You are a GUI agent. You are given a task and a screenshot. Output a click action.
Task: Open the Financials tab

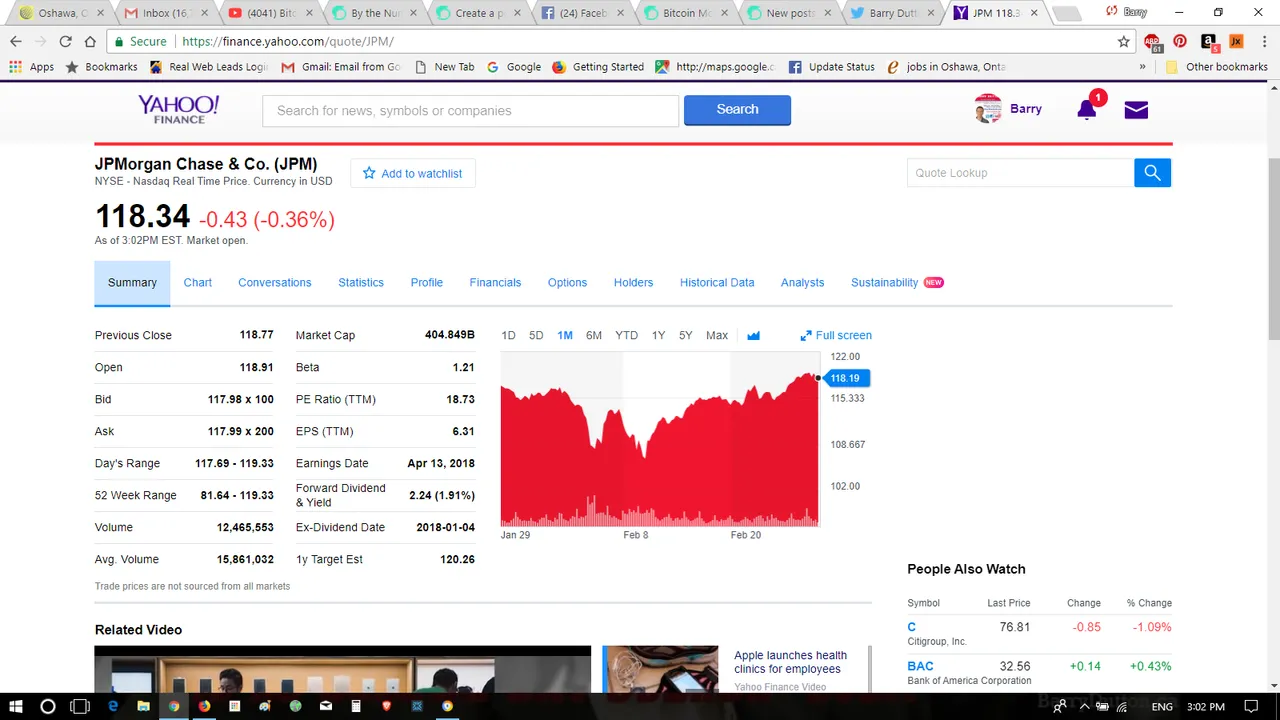click(495, 283)
